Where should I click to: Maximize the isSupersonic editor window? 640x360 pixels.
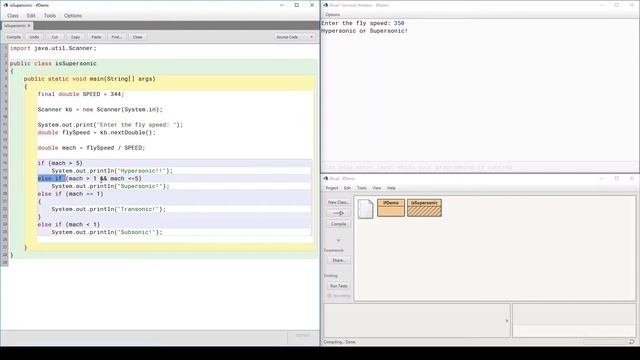point(297,5)
